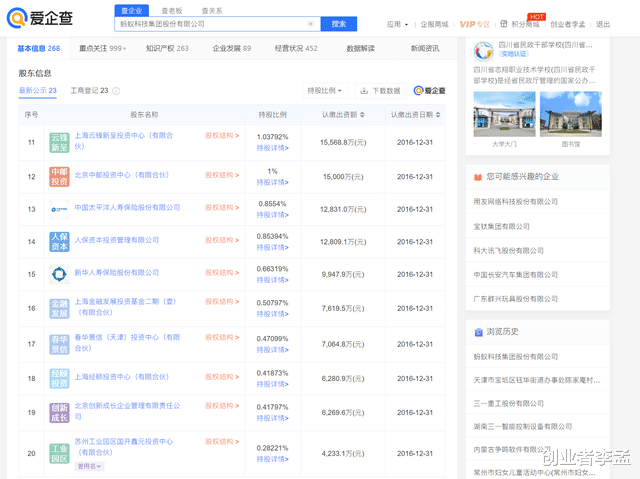Select the 数据解读 tab
640x479 pixels.
point(360,49)
